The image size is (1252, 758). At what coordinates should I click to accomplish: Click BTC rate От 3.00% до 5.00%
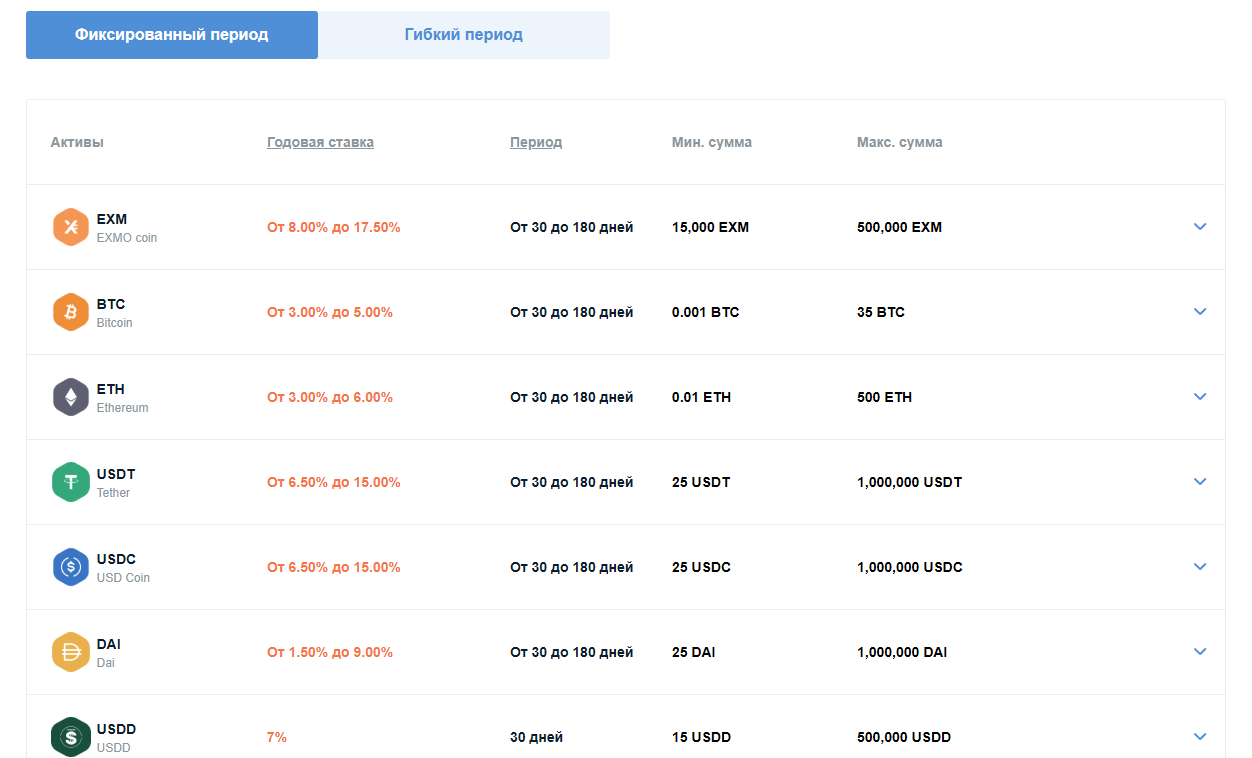coord(330,312)
